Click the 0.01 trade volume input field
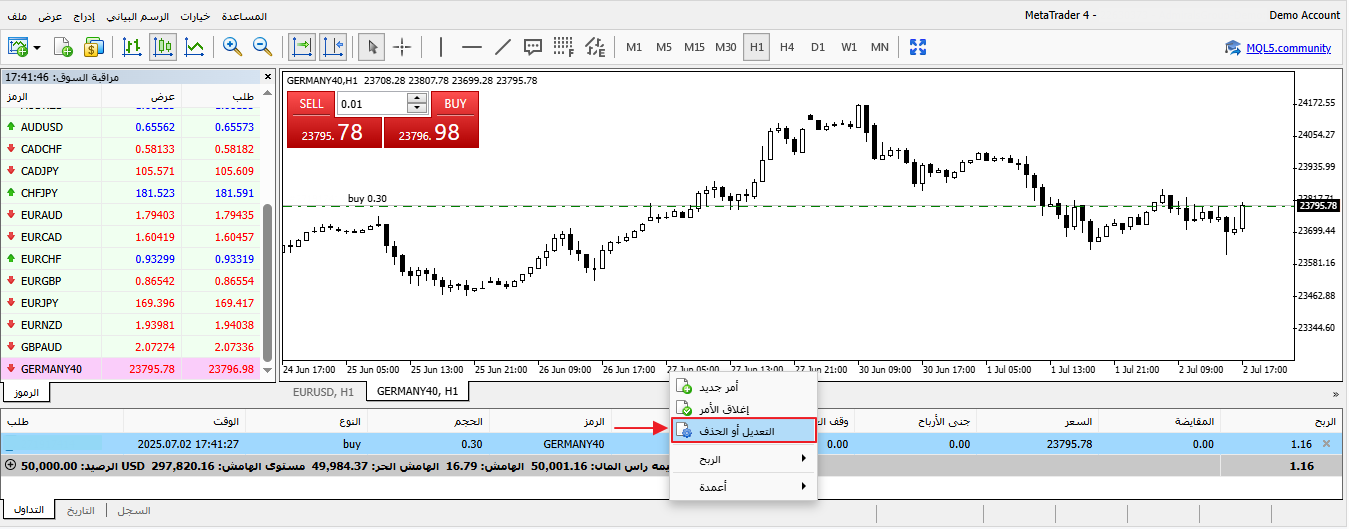1349x529 pixels. click(x=372, y=103)
